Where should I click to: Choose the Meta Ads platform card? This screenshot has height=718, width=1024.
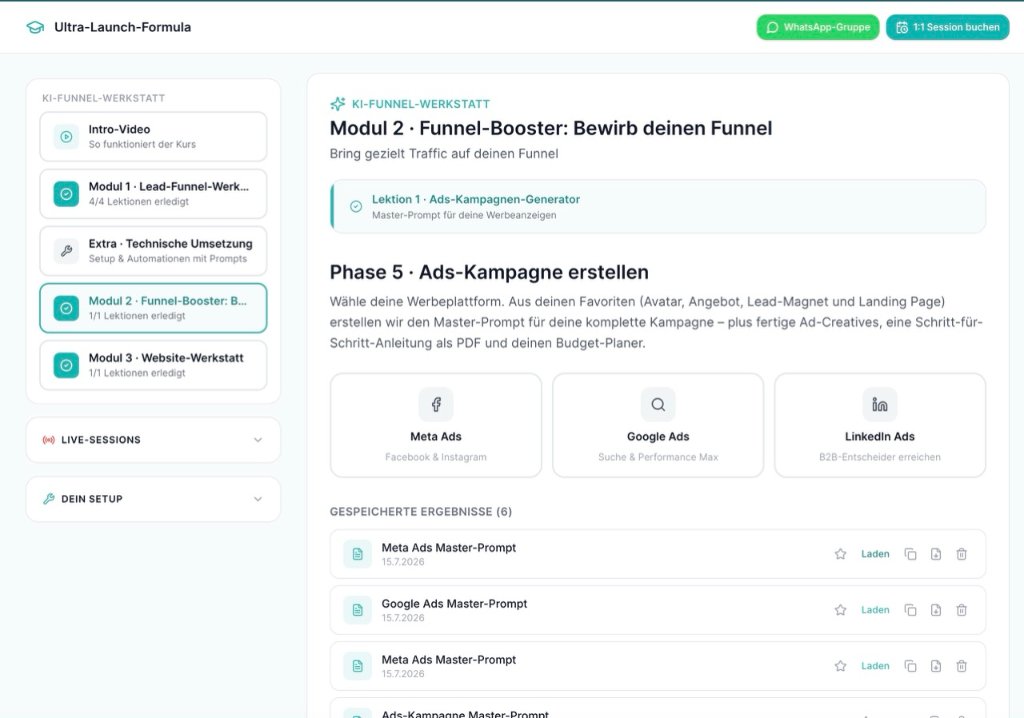pyautogui.click(x=436, y=425)
